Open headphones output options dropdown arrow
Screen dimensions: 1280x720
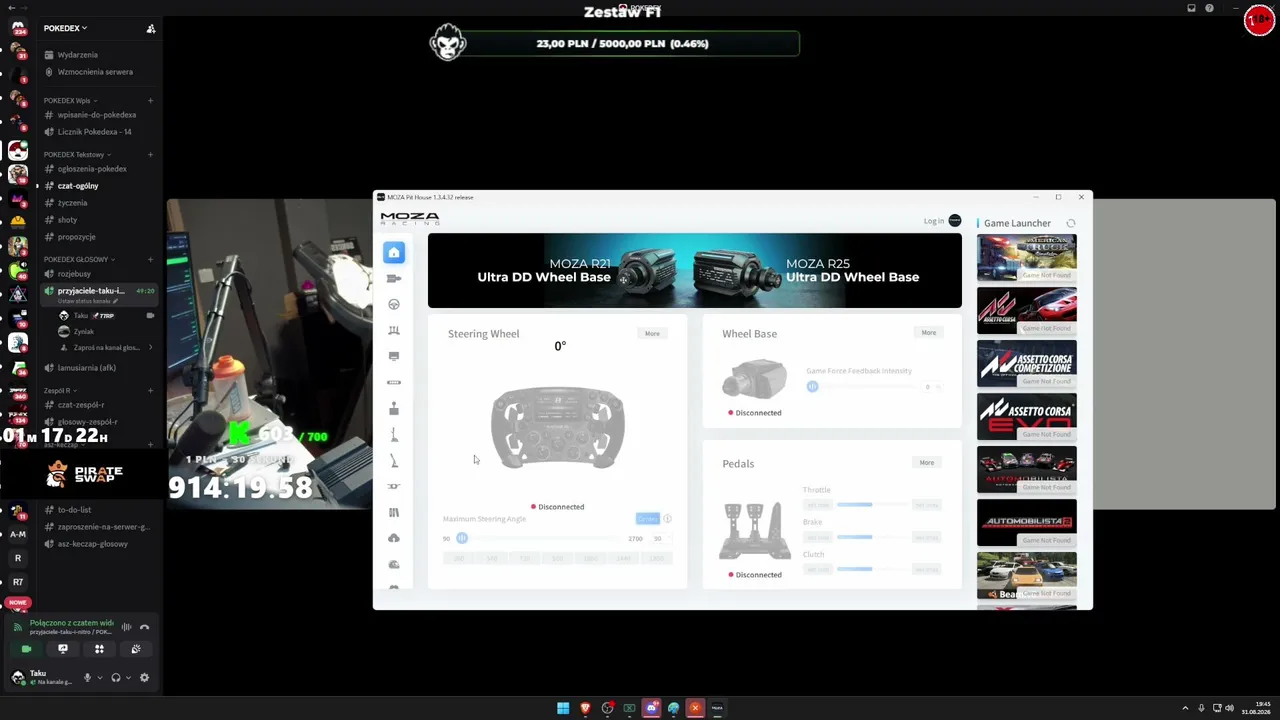pos(128,678)
